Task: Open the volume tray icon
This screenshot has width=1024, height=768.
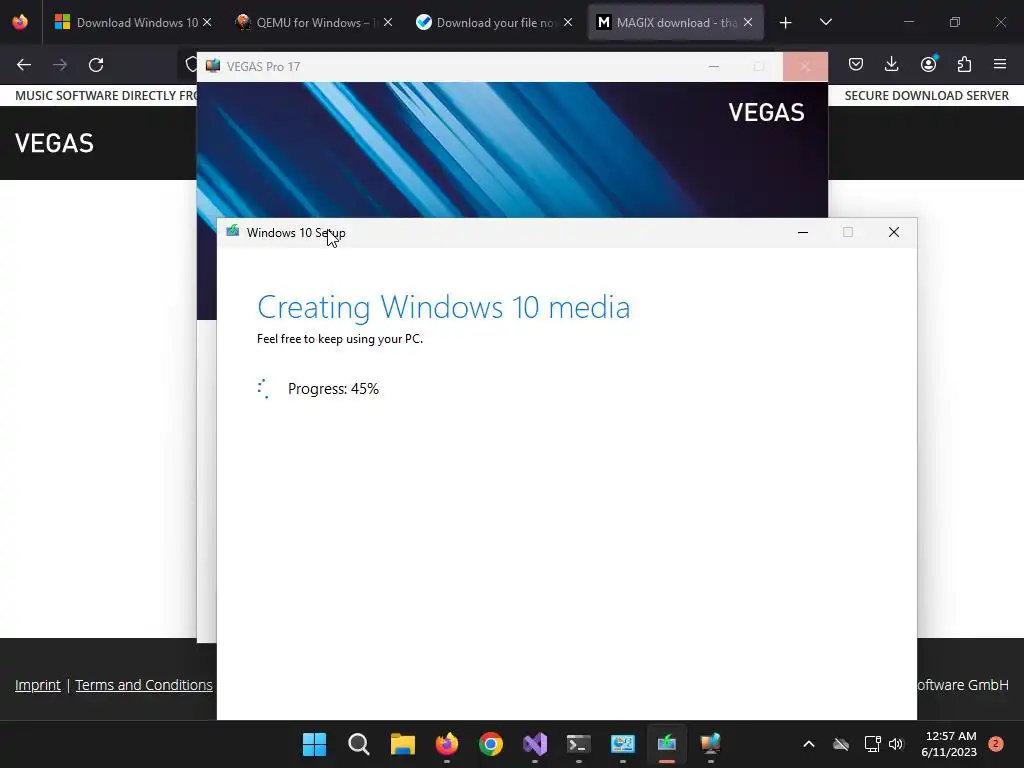Action: (x=896, y=744)
